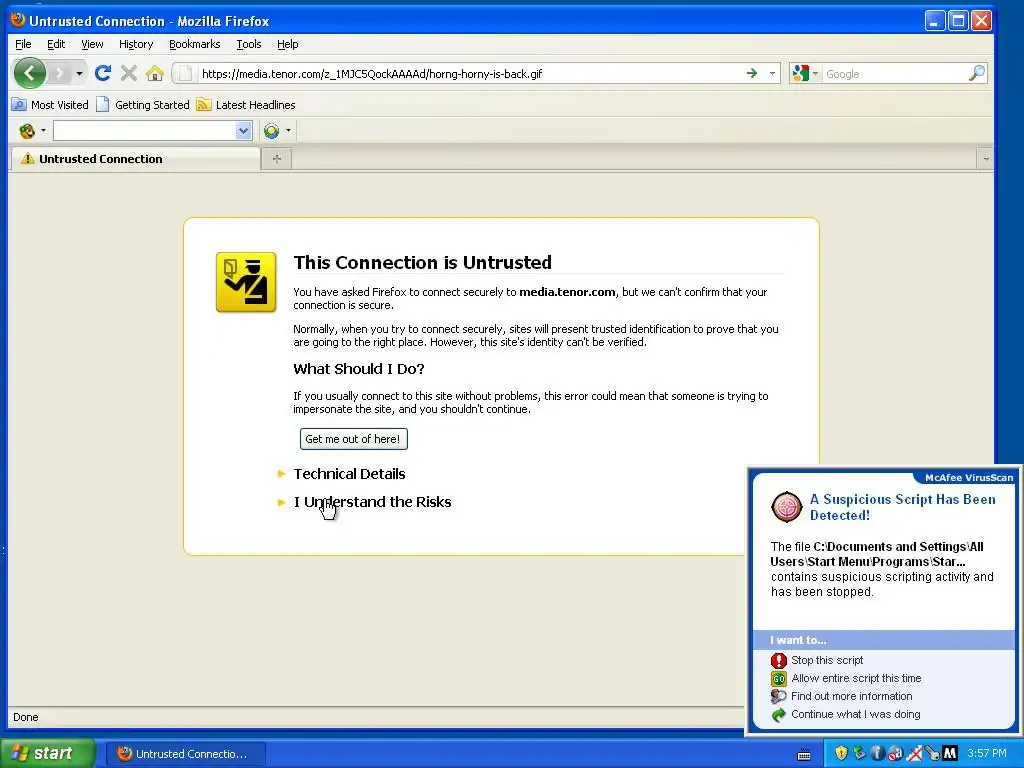
Task: Click the page identity icon in address bar
Action: click(185, 73)
